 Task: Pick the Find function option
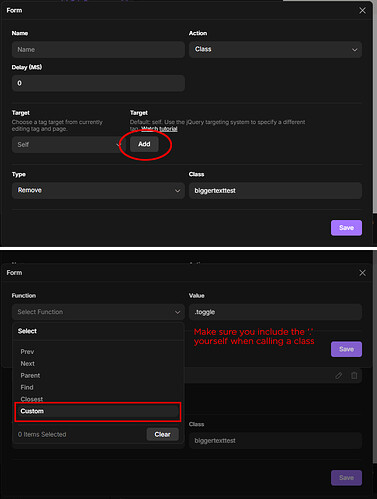point(27,387)
